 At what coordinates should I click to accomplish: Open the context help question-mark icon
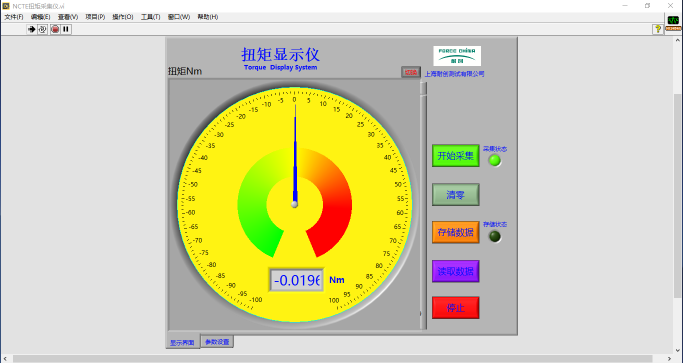coord(657,29)
